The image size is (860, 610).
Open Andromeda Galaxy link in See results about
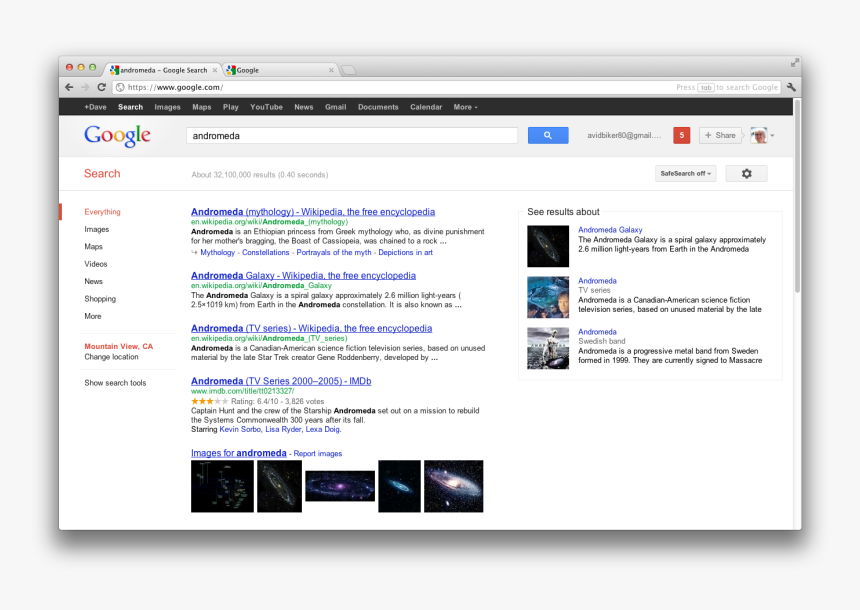tap(610, 230)
